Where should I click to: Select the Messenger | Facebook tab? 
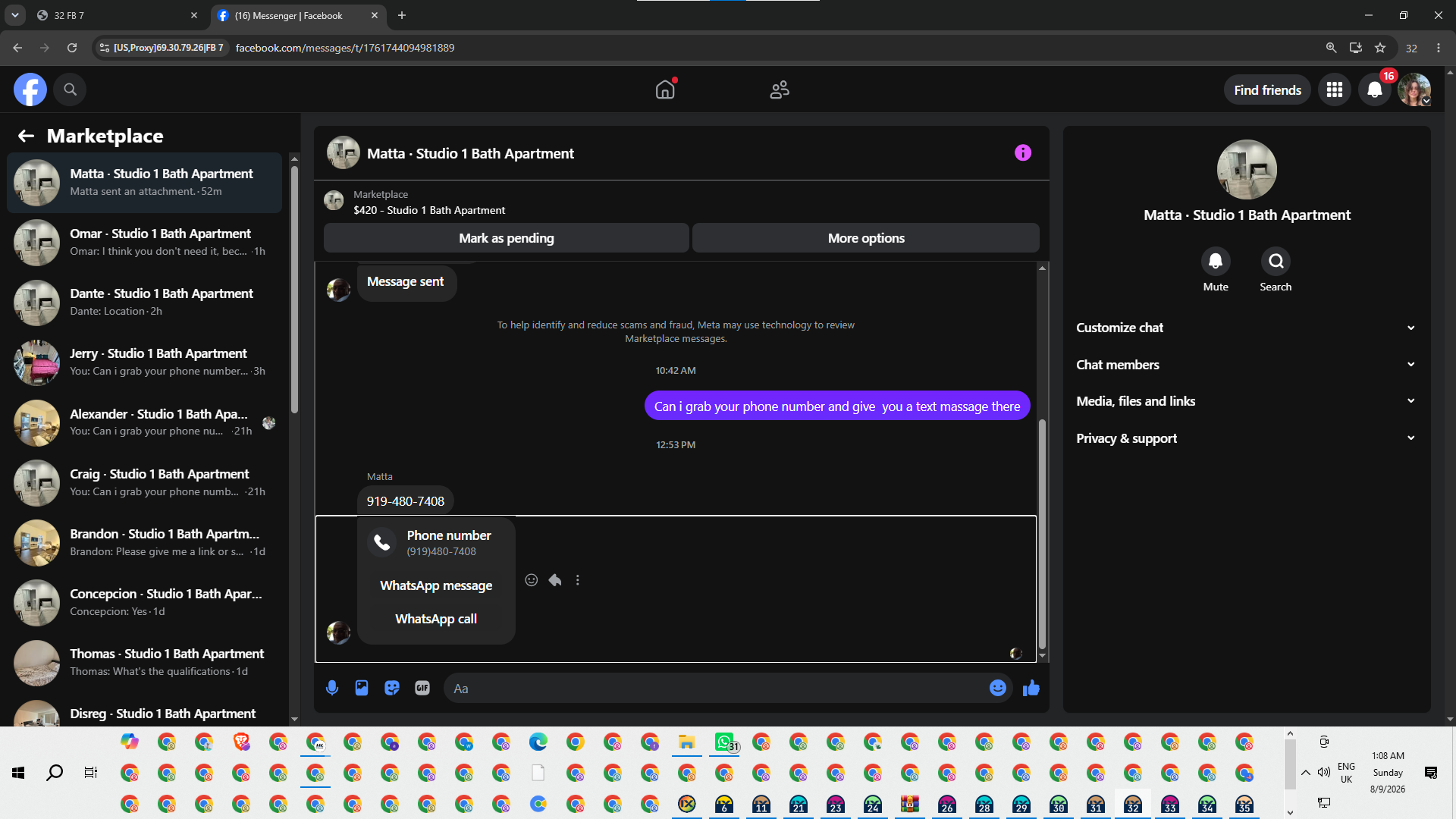299,15
